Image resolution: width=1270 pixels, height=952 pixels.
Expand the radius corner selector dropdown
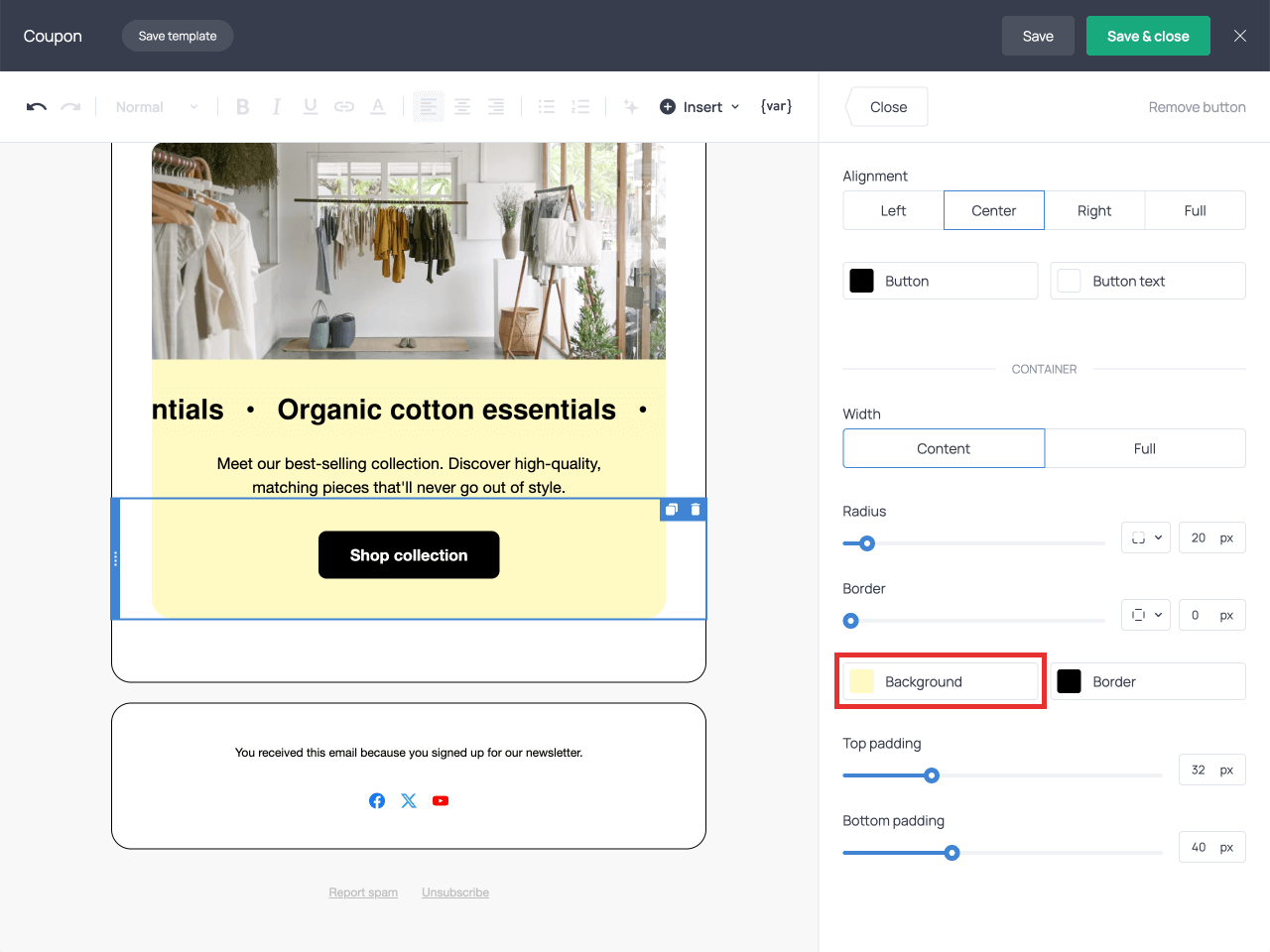tap(1146, 537)
